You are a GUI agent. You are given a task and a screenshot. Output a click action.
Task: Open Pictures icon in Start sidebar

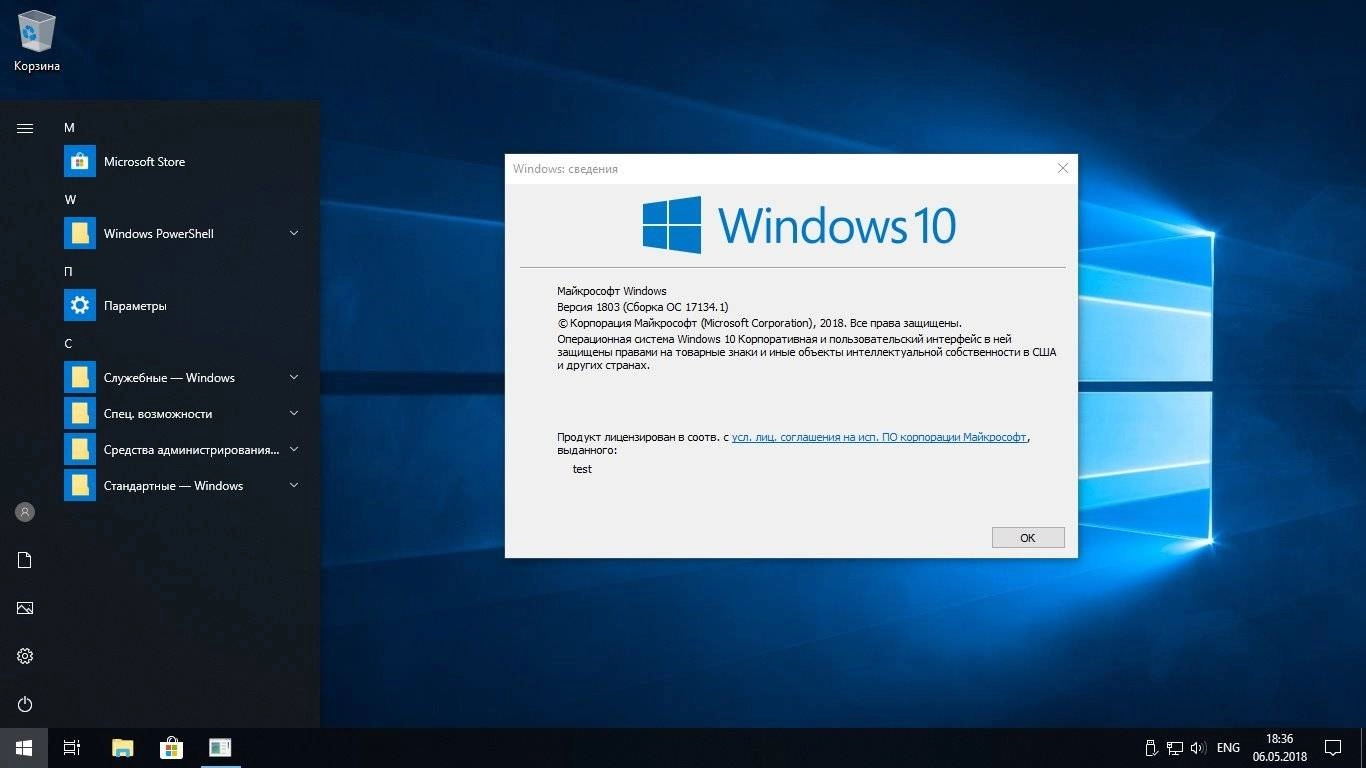[x=25, y=608]
